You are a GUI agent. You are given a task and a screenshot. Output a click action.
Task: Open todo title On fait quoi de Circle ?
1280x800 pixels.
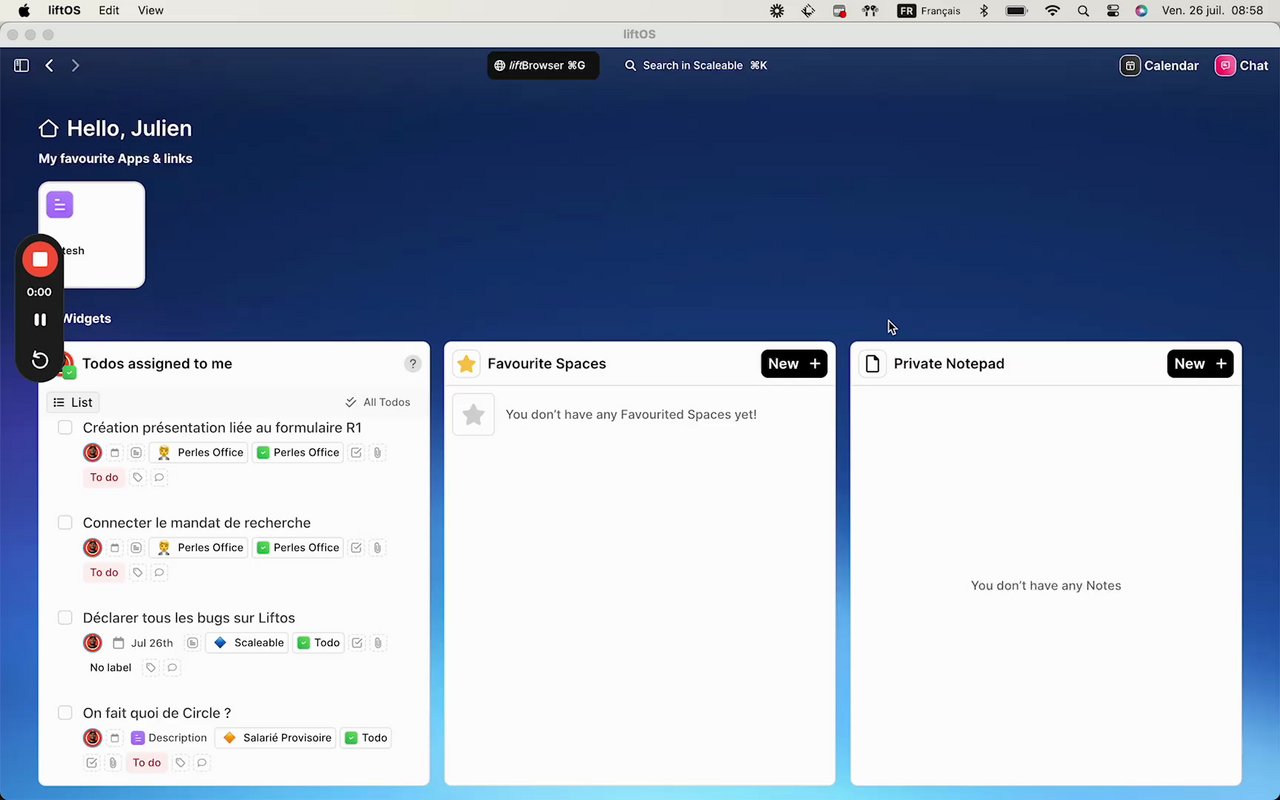(x=157, y=713)
